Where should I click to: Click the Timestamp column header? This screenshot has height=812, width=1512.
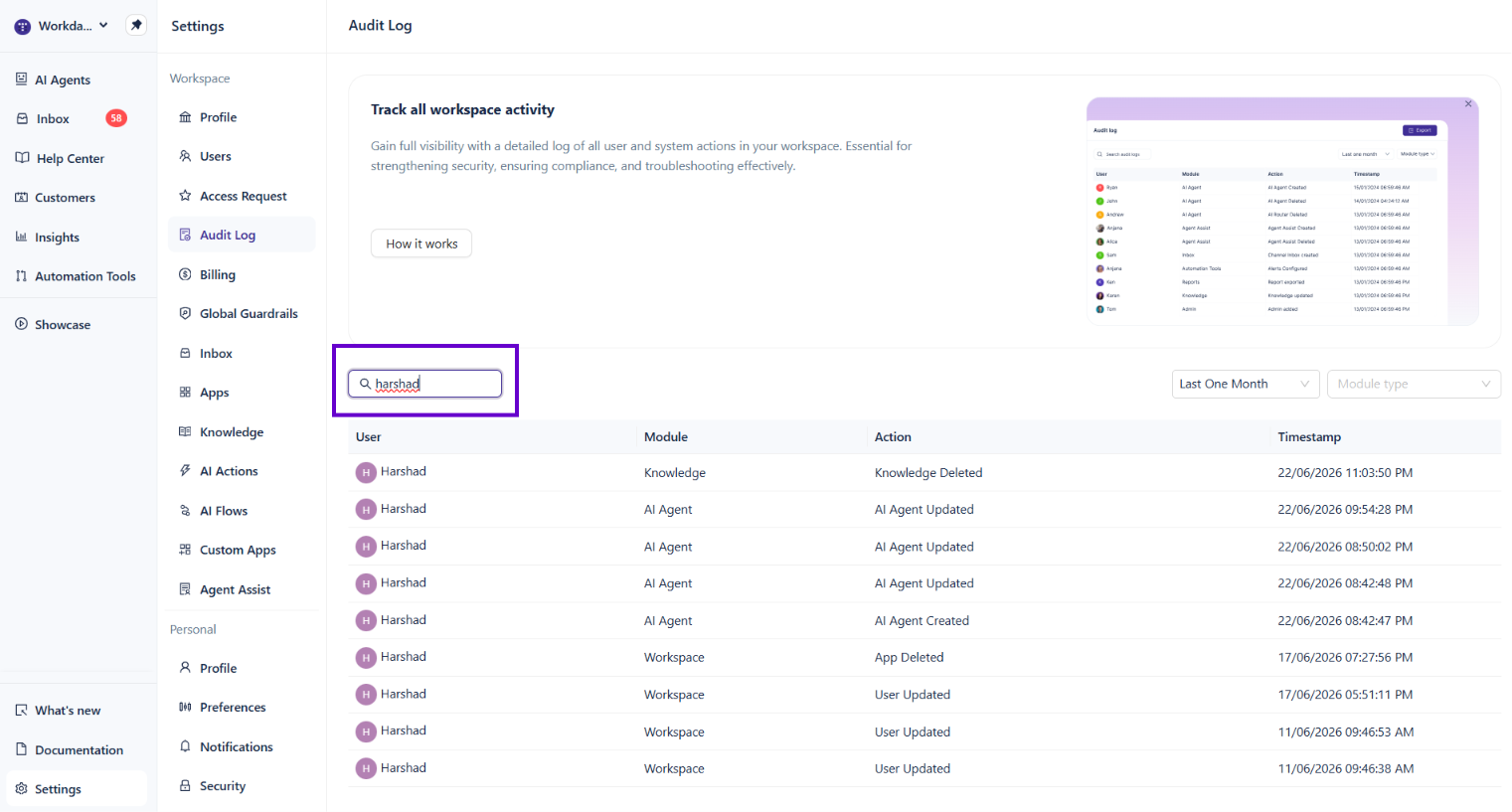1309,436
